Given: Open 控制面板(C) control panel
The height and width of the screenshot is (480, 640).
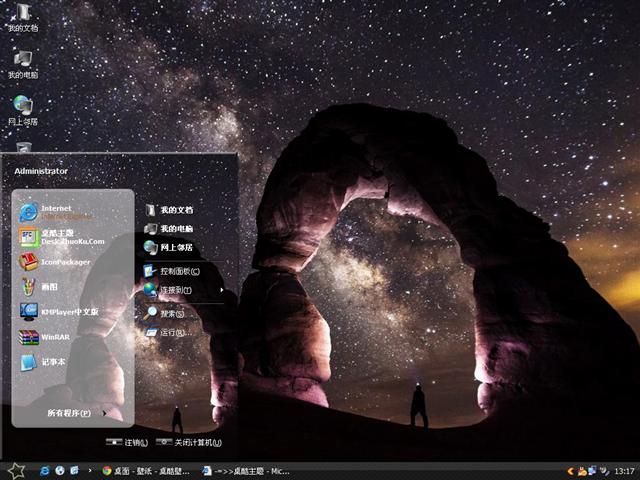Looking at the screenshot, I should pos(171,271).
